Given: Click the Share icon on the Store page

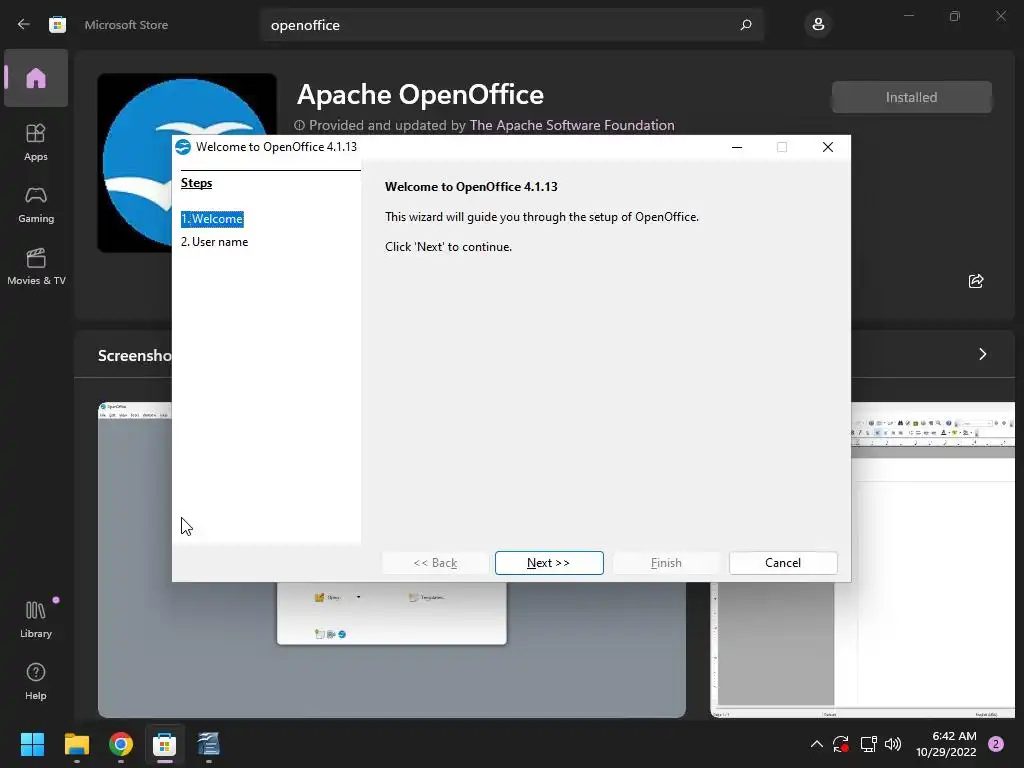Looking at the screenshot, I should point(976,281).
